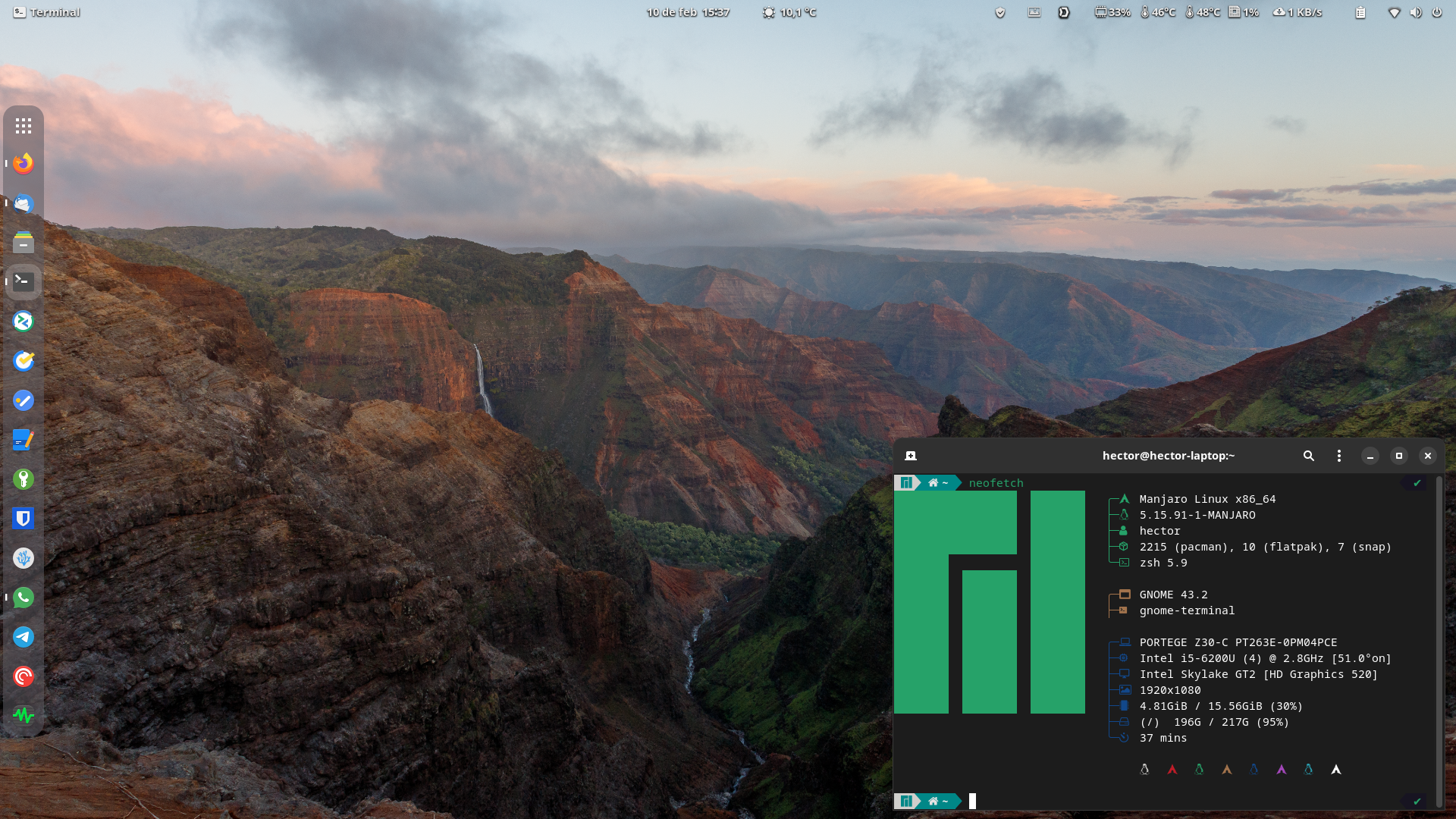
Task: Maximize the terminal window
Action: coord(1399,456)
